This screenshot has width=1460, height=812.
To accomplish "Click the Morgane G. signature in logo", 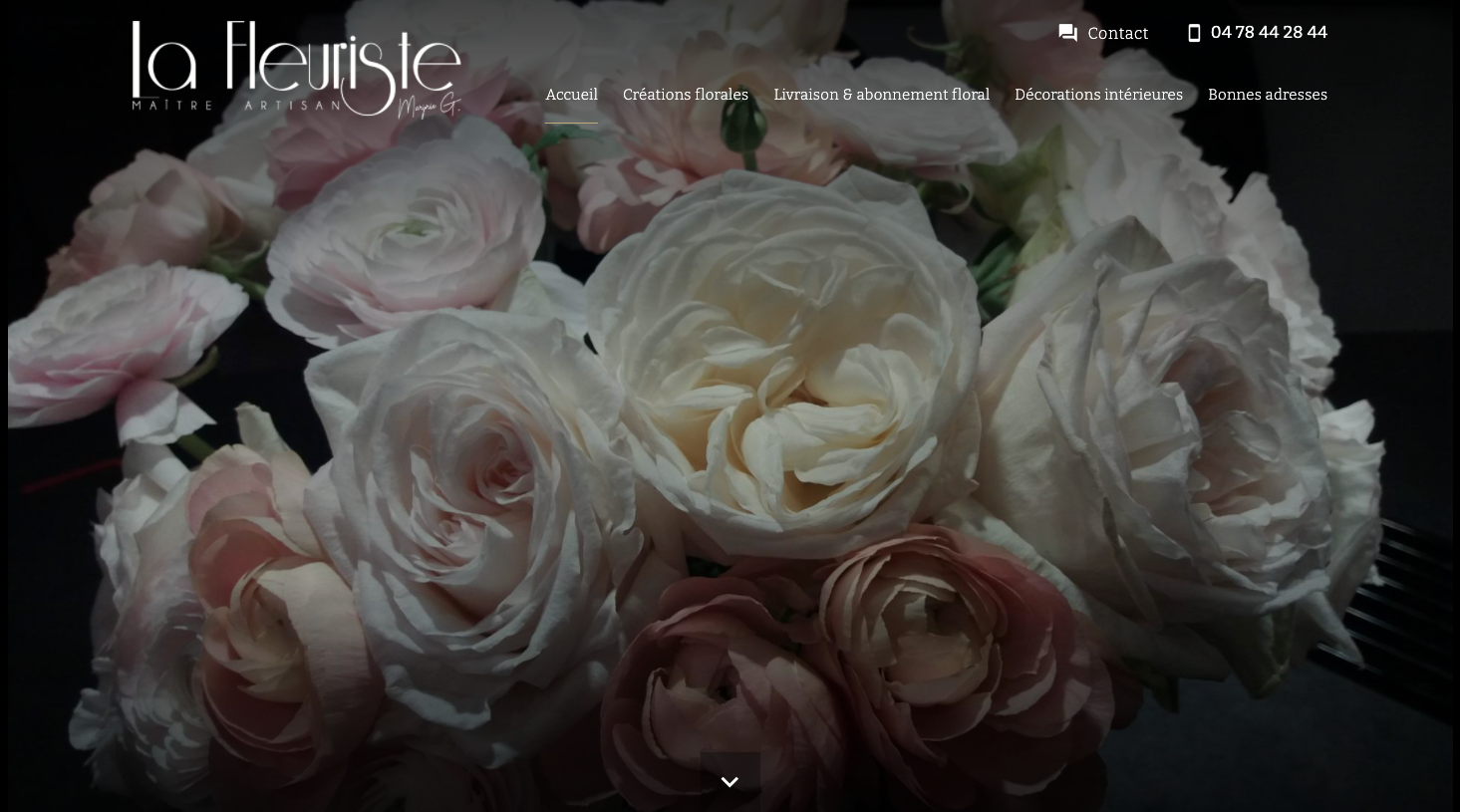I will point(429,106).
